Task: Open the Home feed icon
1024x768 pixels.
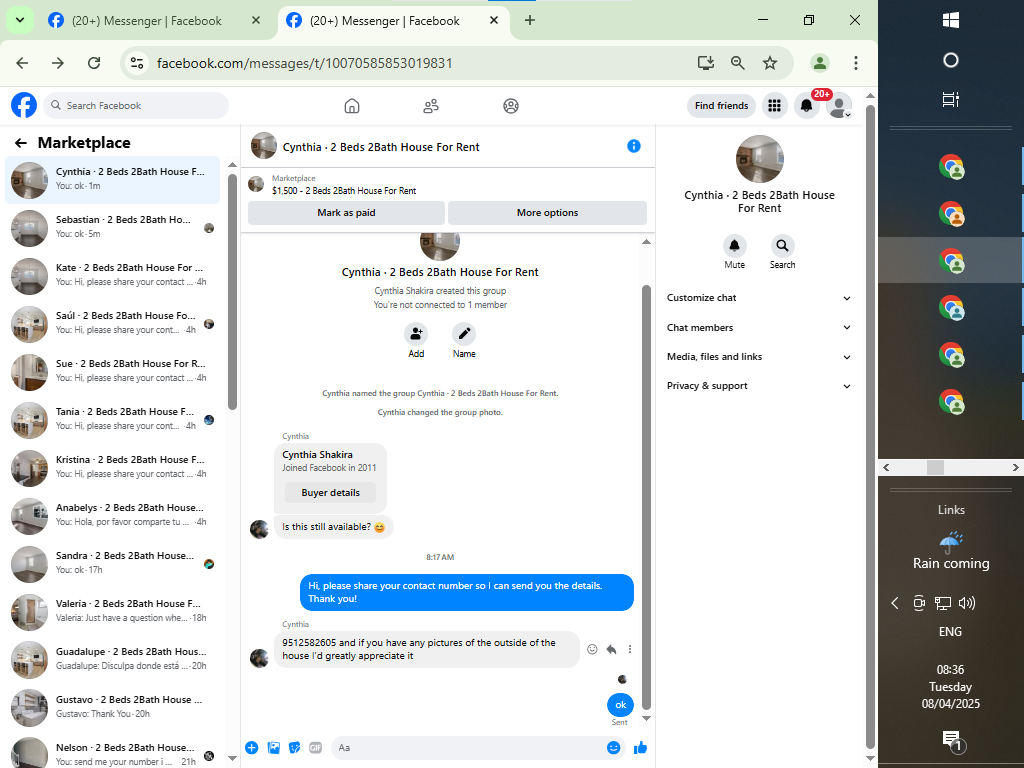Action: [x=352, y=106]
